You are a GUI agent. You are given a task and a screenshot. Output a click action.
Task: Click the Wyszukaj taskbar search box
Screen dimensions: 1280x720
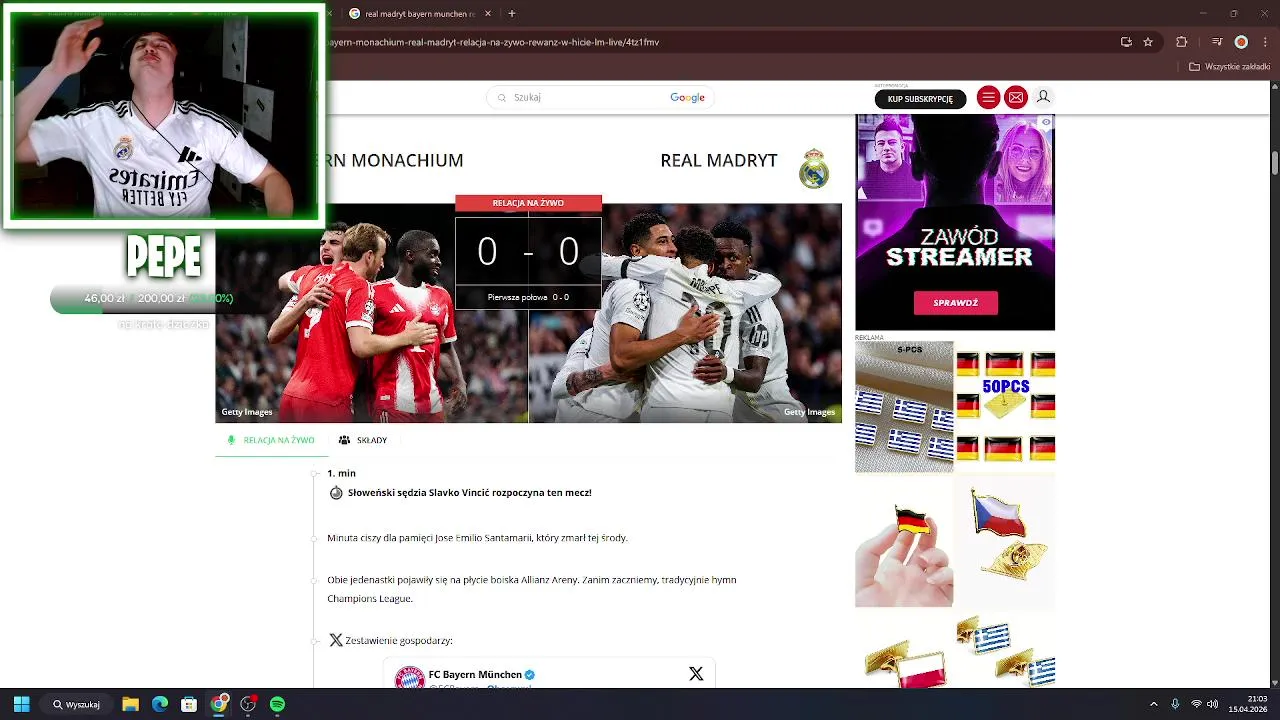click(x=77, y=704)
